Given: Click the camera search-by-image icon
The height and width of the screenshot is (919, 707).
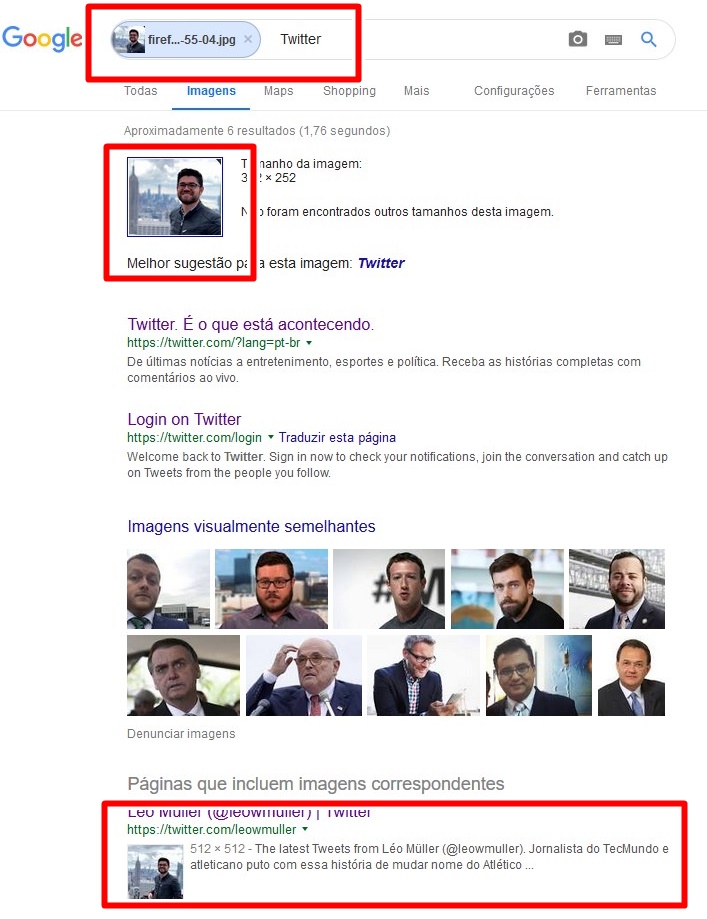Looking at the screenshot, I should tap(577, 39).
